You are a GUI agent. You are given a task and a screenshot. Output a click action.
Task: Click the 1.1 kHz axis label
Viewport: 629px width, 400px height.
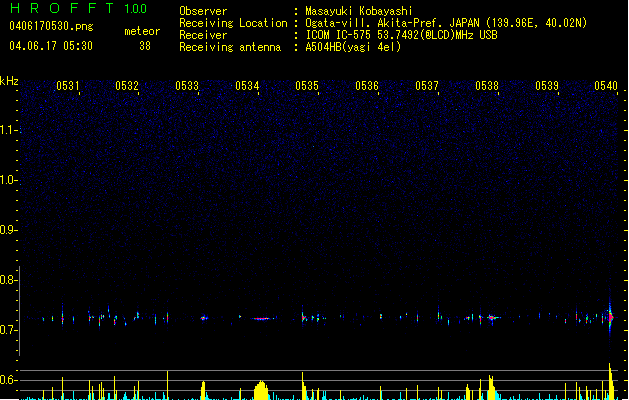(x=8, y=130)
